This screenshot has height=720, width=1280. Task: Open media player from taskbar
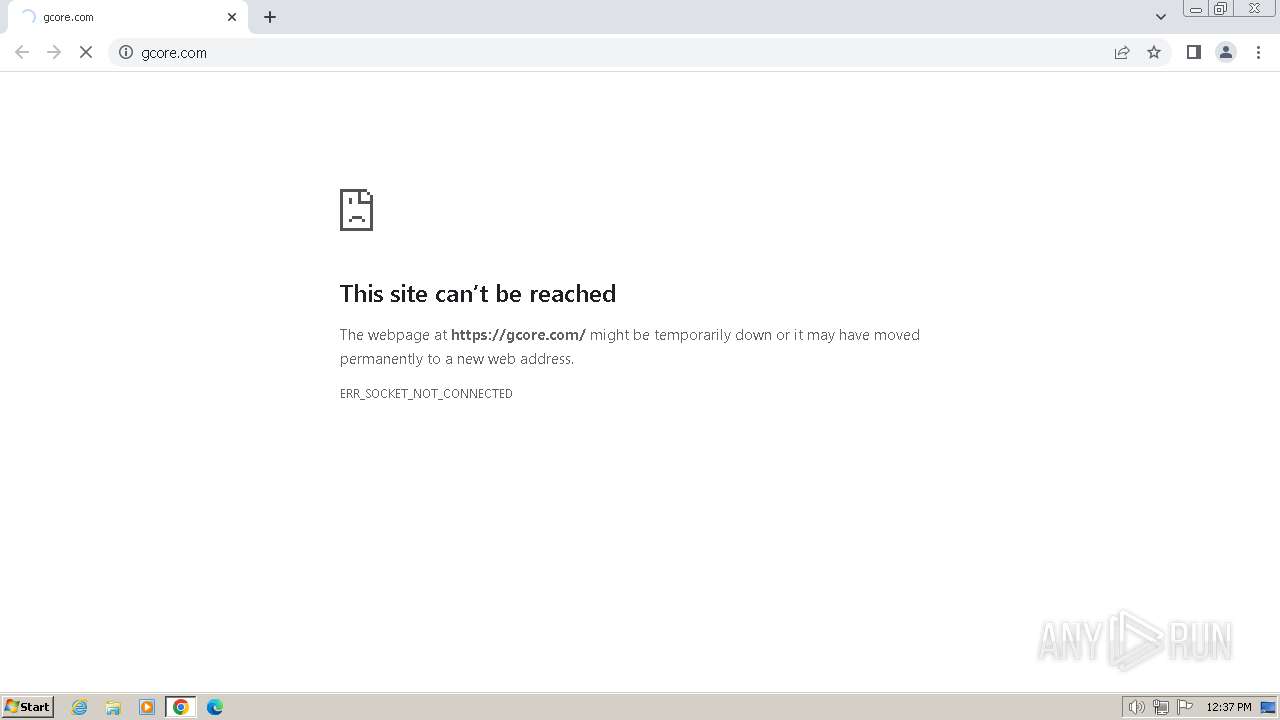click(147, 707)
